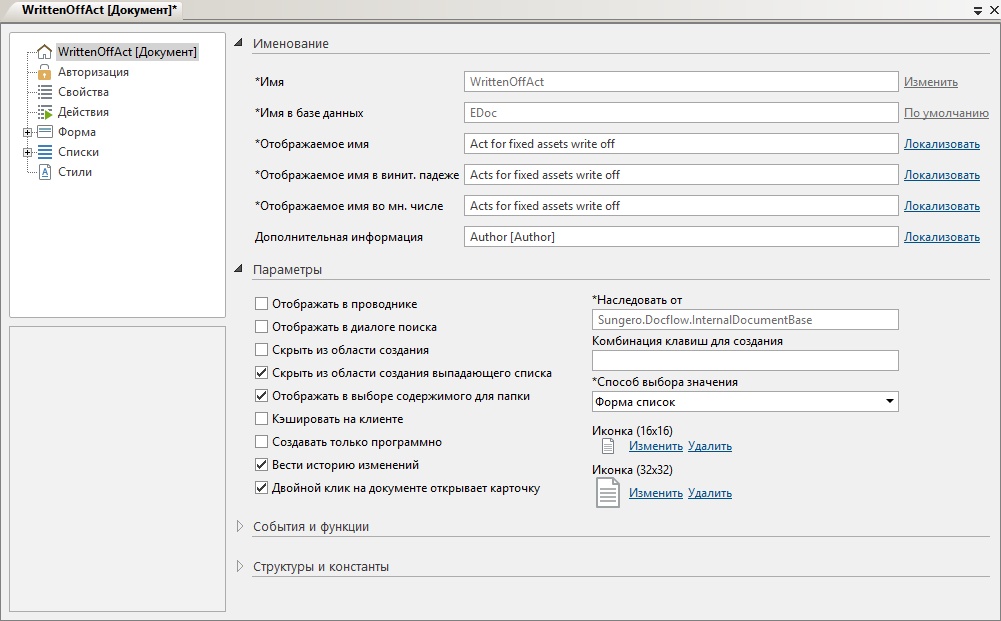
Task: Click the house icon beside WrittenOffAct node
Action: click(44, 52)
